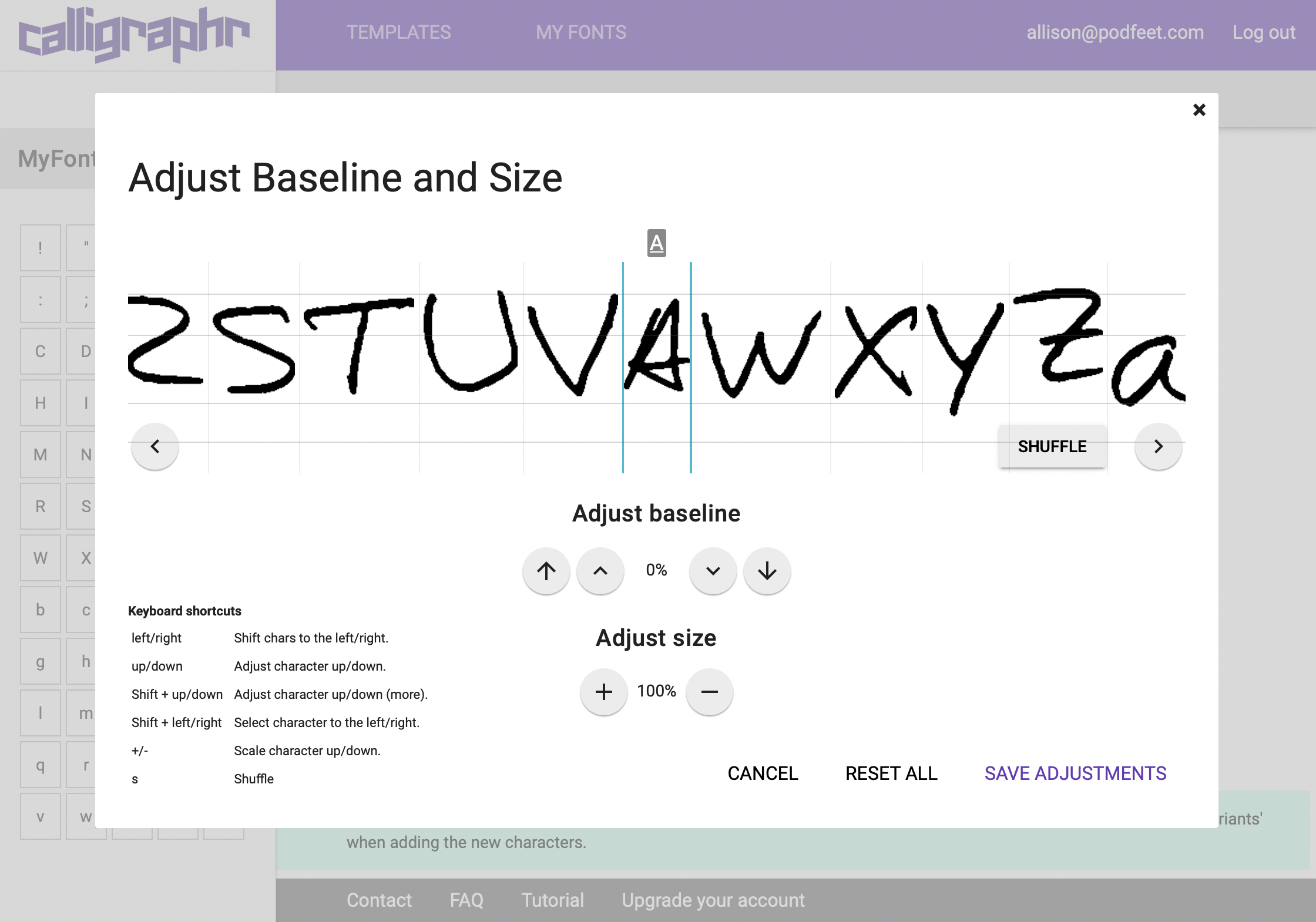Click the A character selector icon above preview
The height and width of the screenshot is (922, 1316).
click(656, 243)
